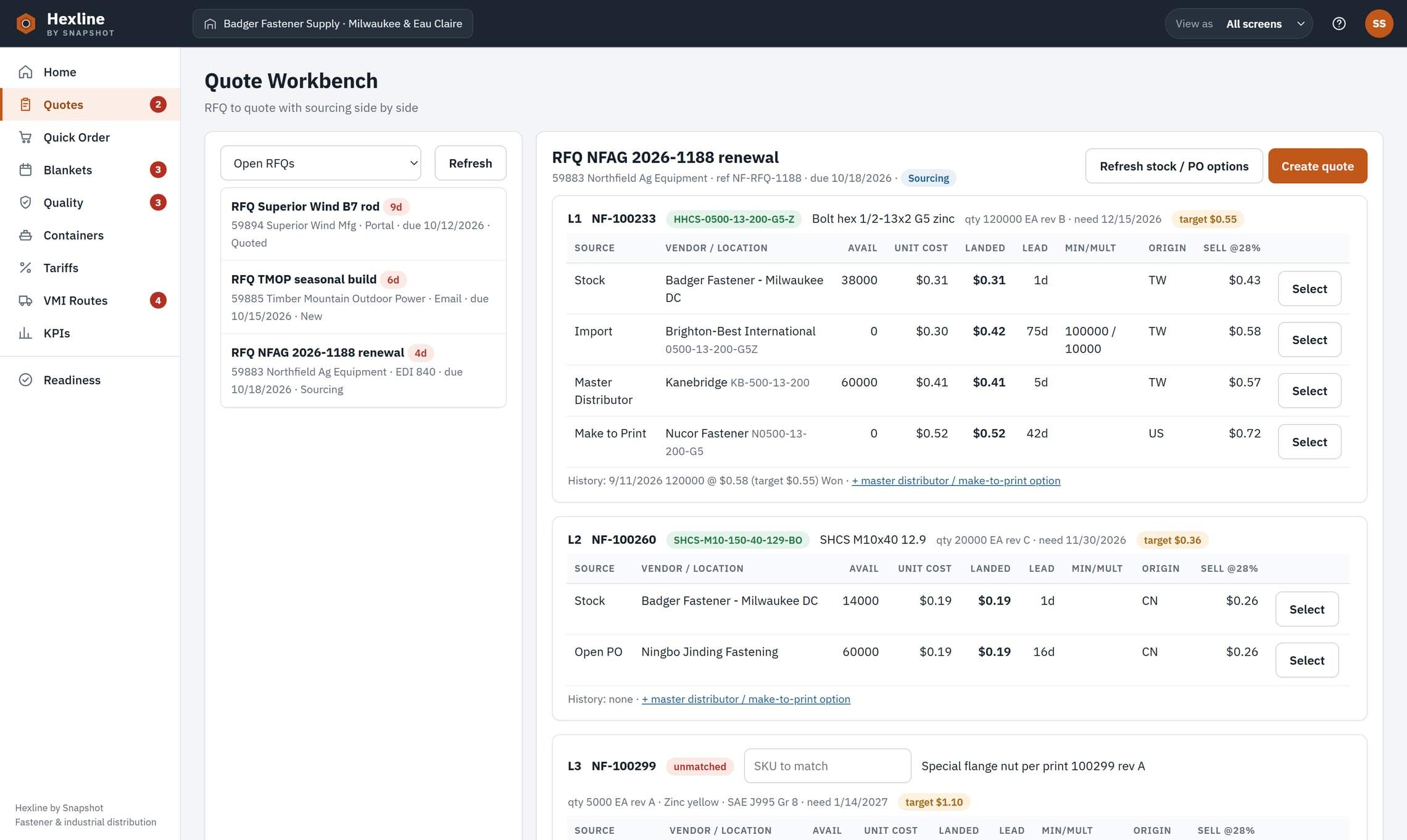Click Refresh stock / PO options
Image resolution: width=1407 pixels, height=840 pixels.
(1174, 166)
